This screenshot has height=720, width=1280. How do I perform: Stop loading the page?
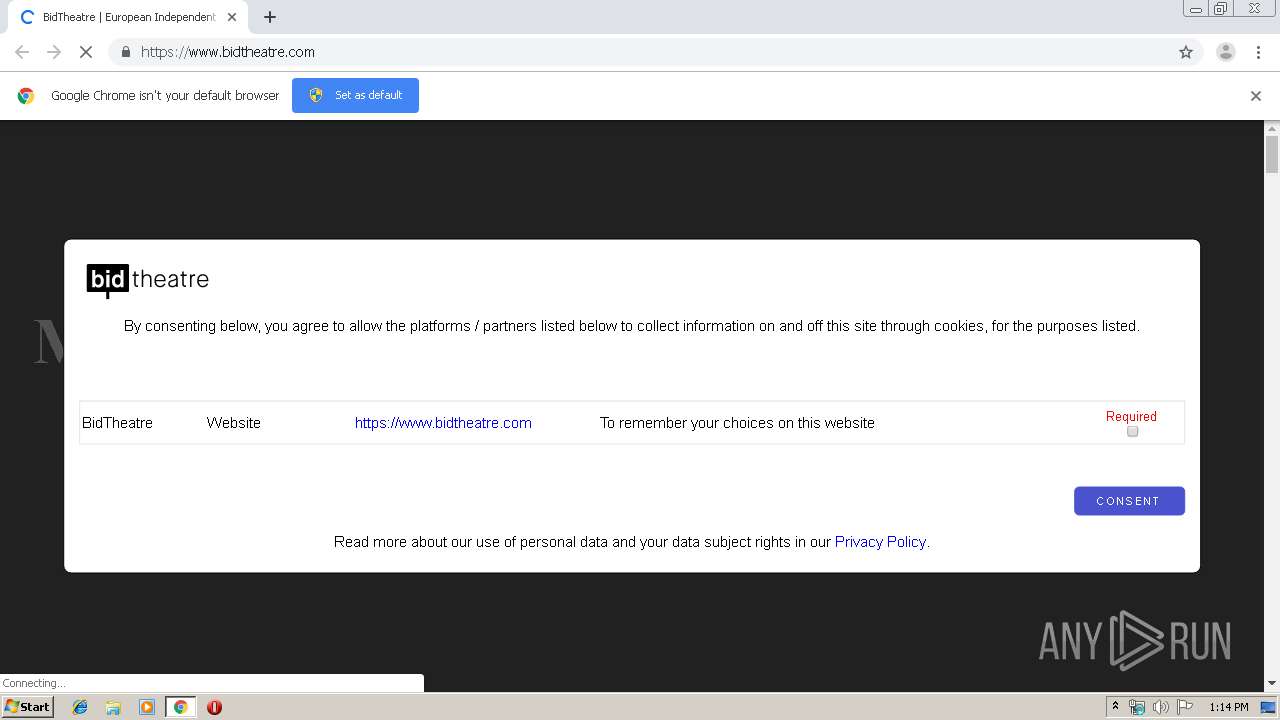(x=86, y=52)
